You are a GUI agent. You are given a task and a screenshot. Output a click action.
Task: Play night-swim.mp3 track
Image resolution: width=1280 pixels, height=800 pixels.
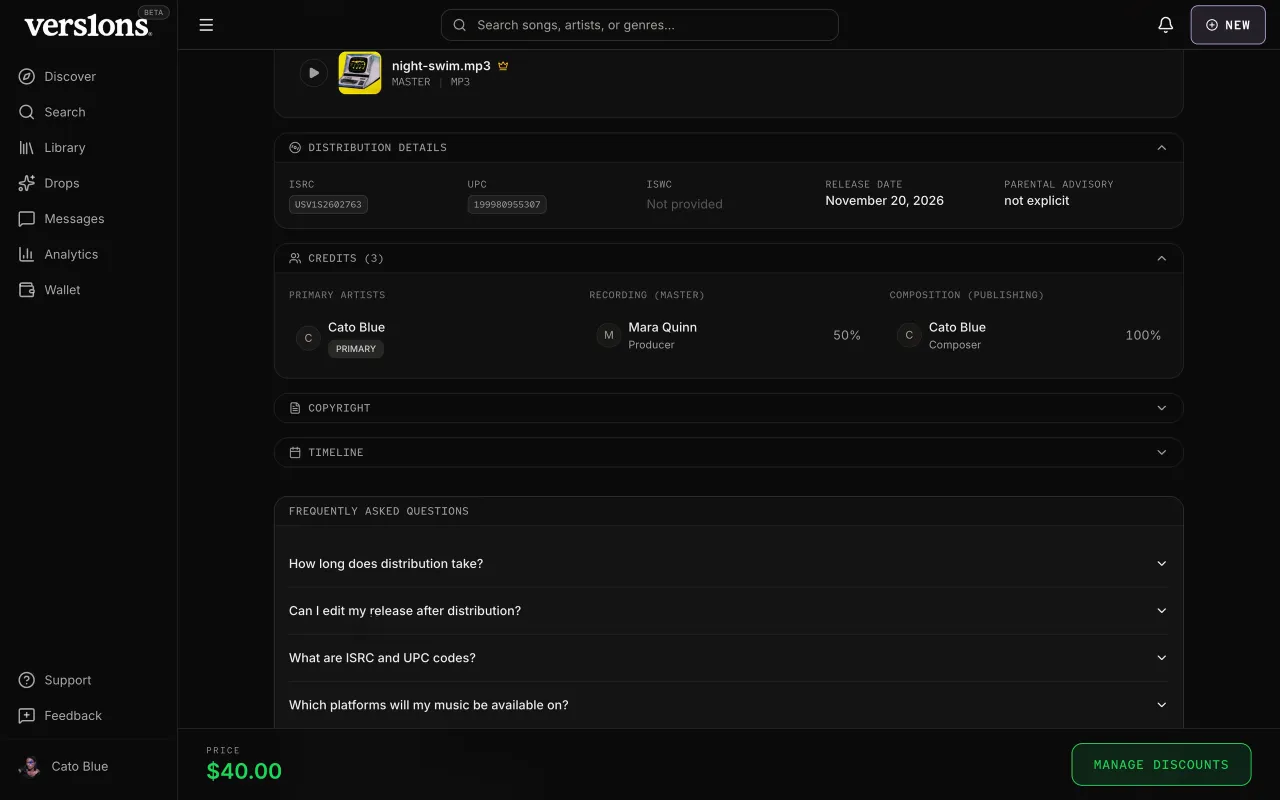pos(314,73)
